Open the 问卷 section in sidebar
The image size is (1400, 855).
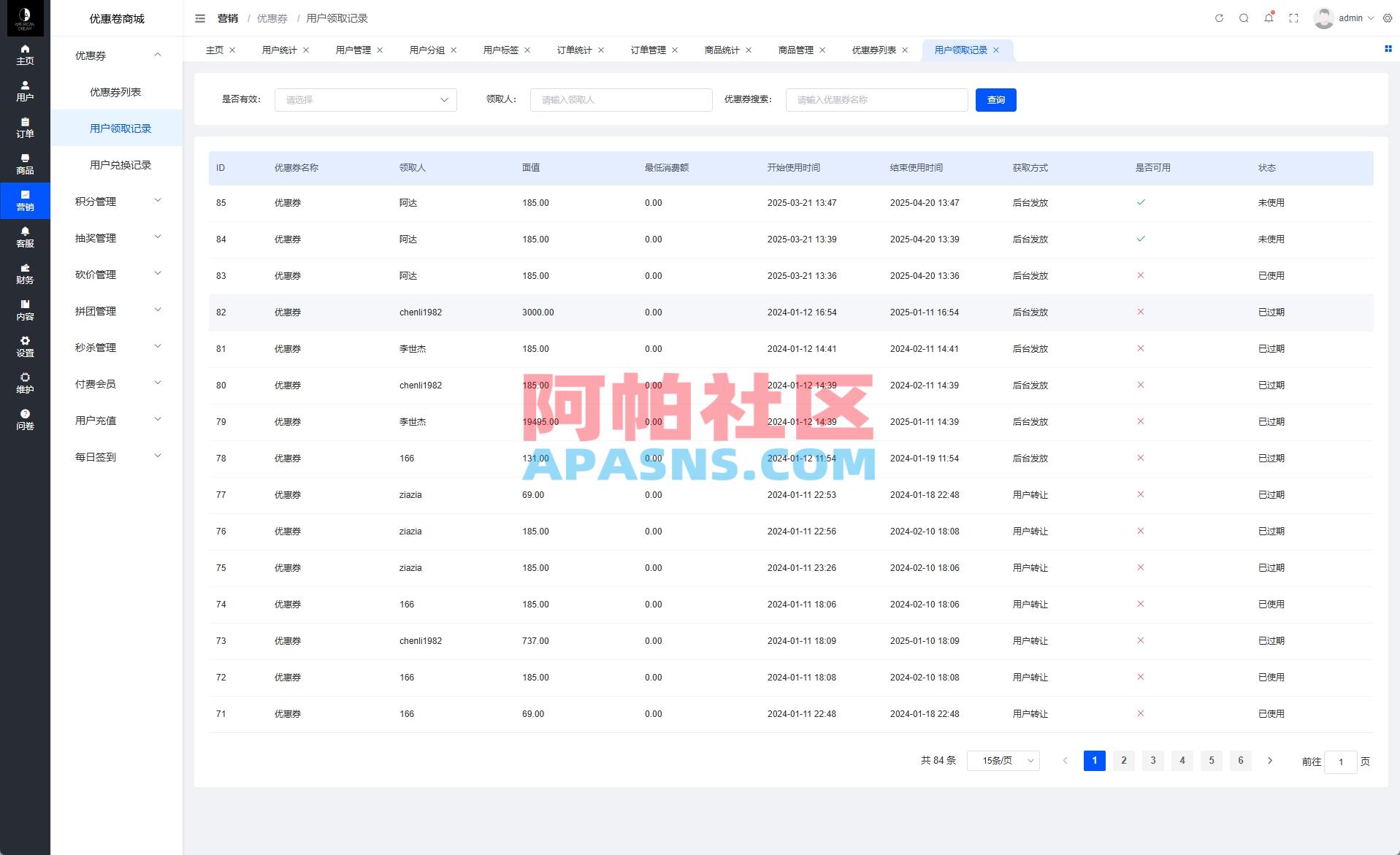point(25,420)
